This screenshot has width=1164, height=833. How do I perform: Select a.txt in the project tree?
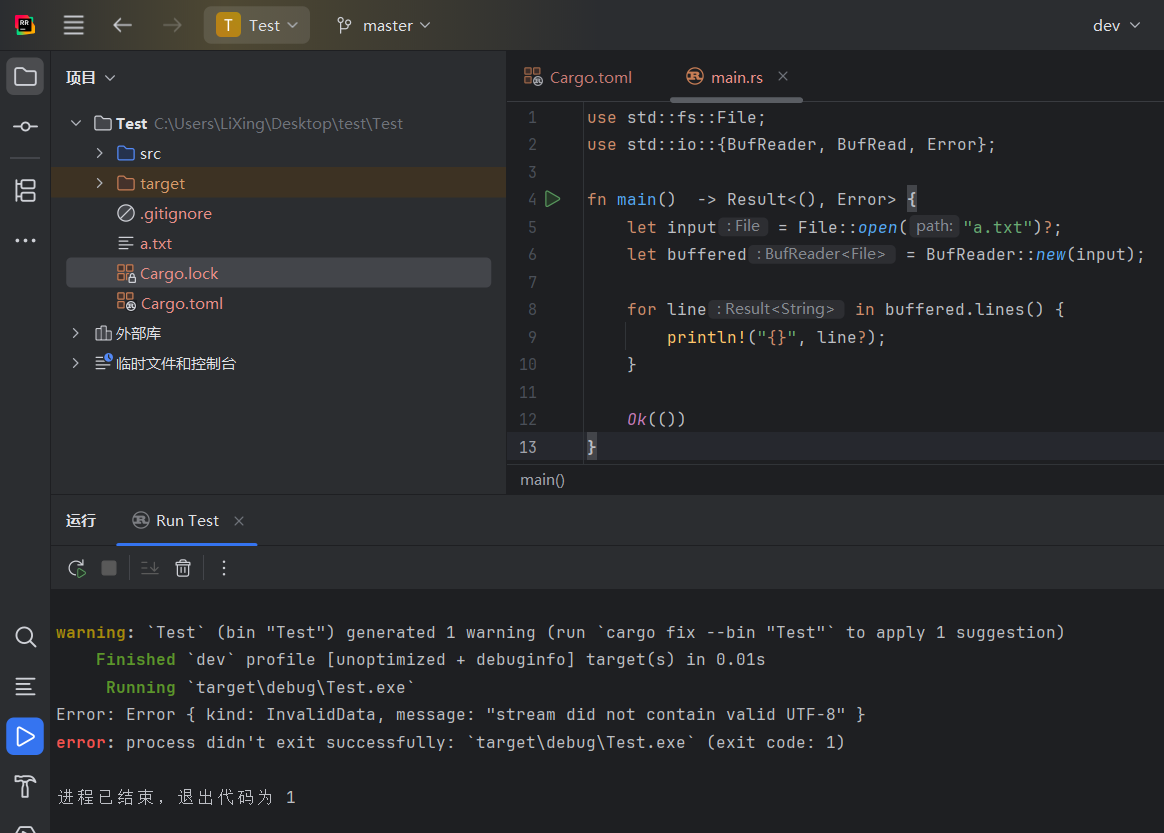pyautogui.click(x=156, y=243)
